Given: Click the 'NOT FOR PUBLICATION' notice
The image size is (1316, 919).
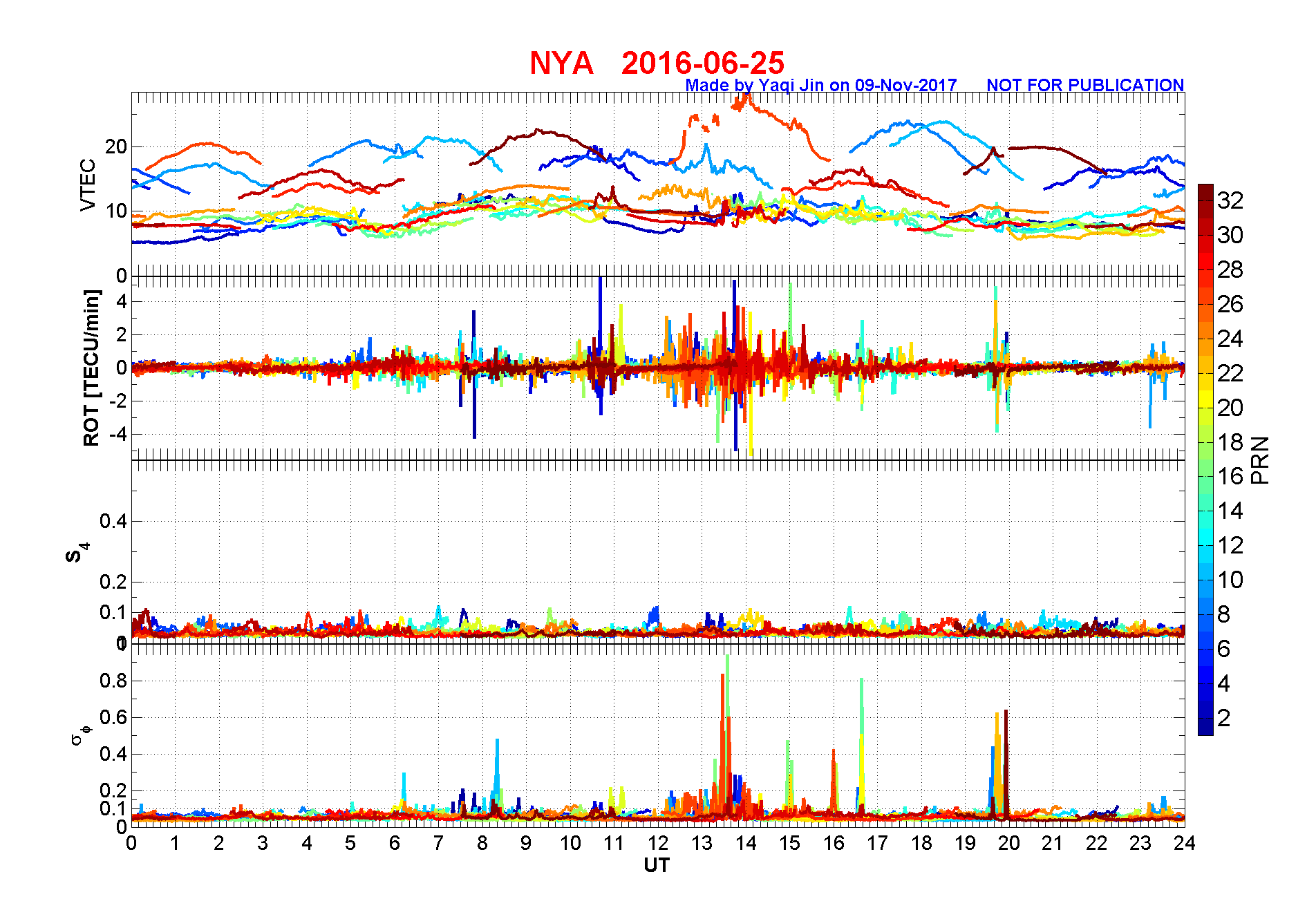Looking at the screenshot, I should (1085, 85).
